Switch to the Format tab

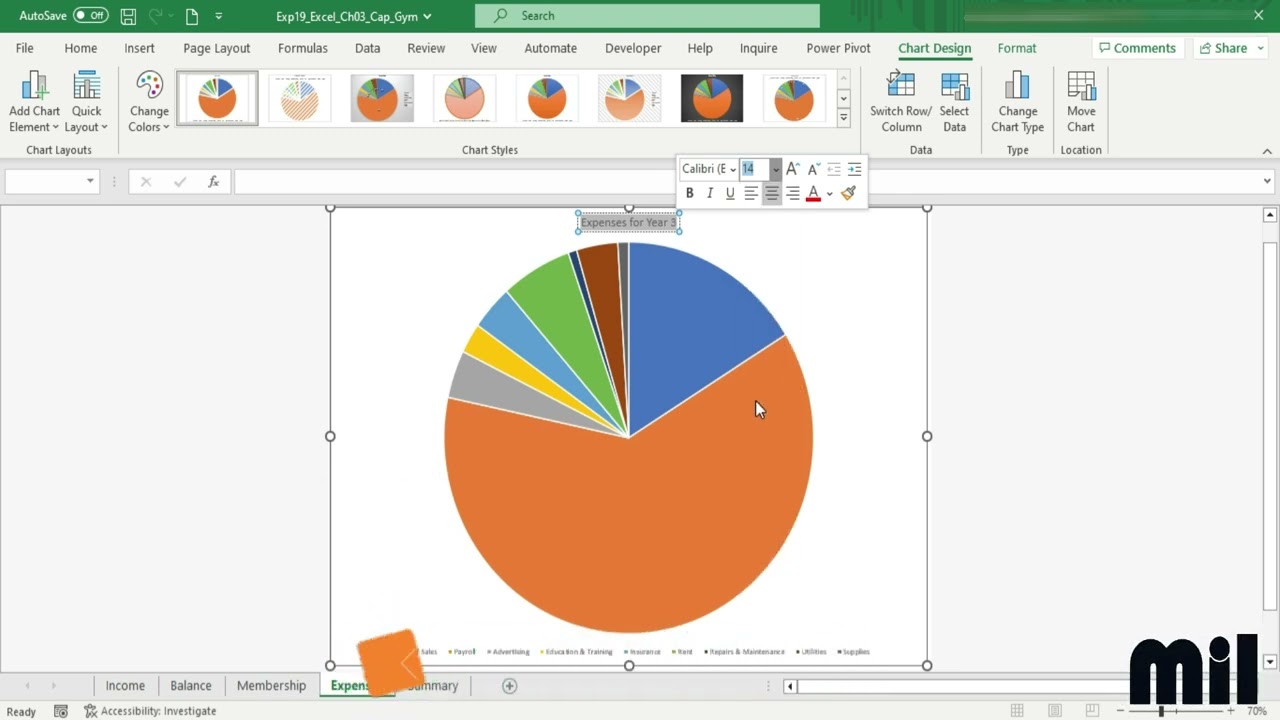[1016, 48]
